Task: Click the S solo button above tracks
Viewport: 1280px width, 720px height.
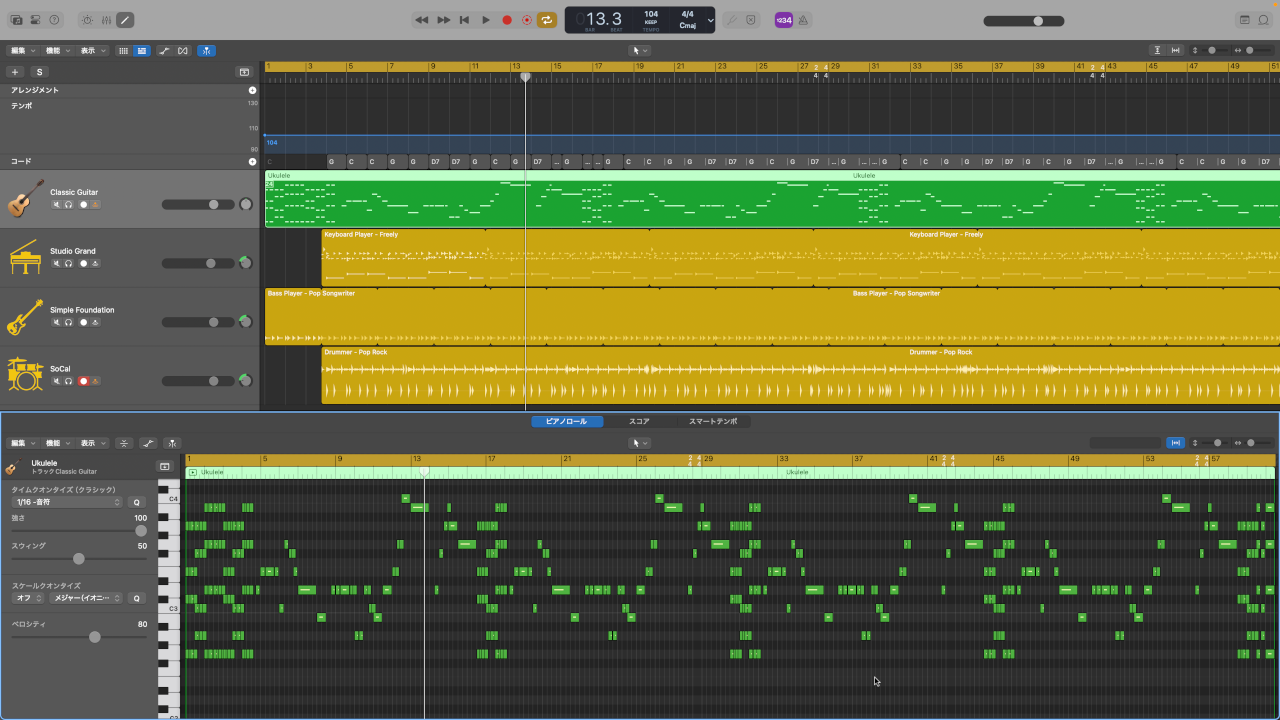Action: tap(40, 72)
